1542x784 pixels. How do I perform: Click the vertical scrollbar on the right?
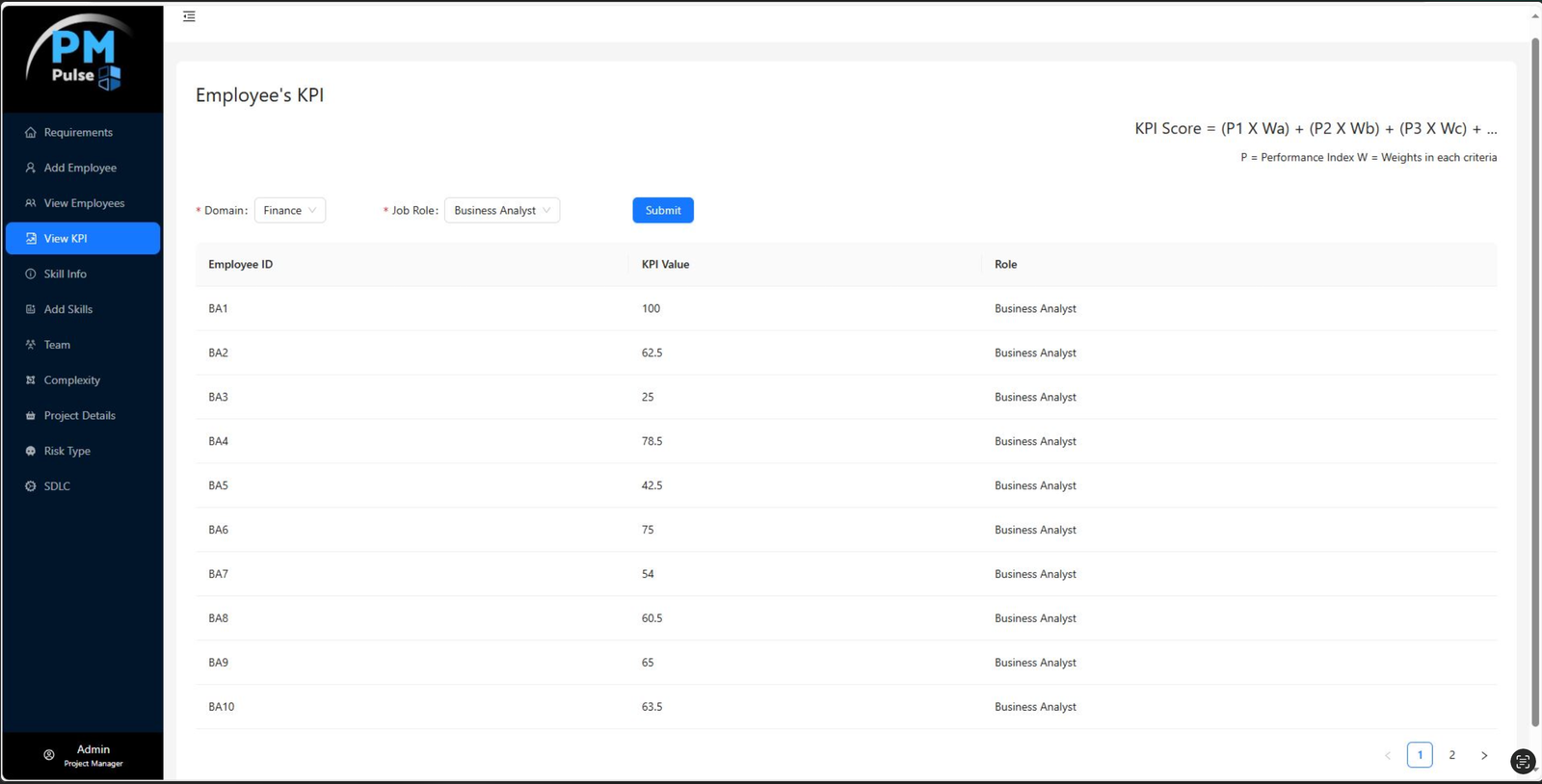(1535, 385)
